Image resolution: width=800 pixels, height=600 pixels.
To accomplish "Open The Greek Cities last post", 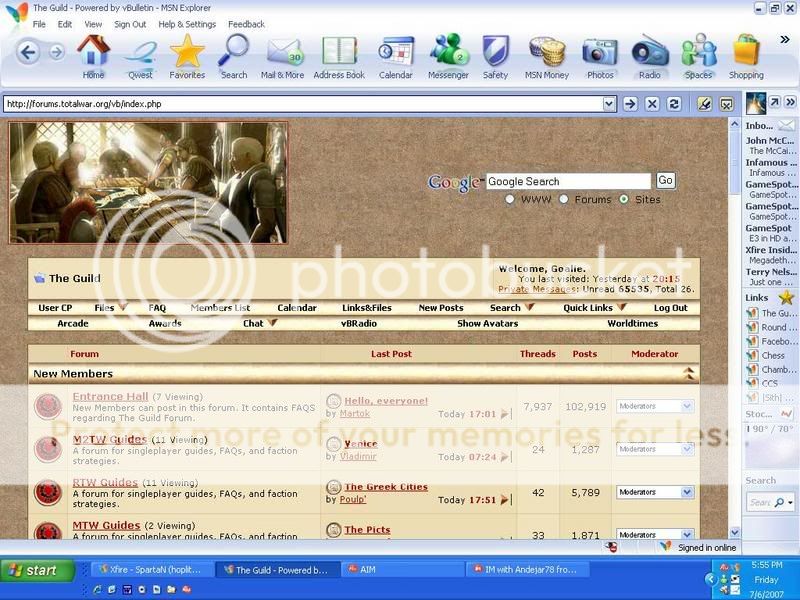I will coord(386,487).
